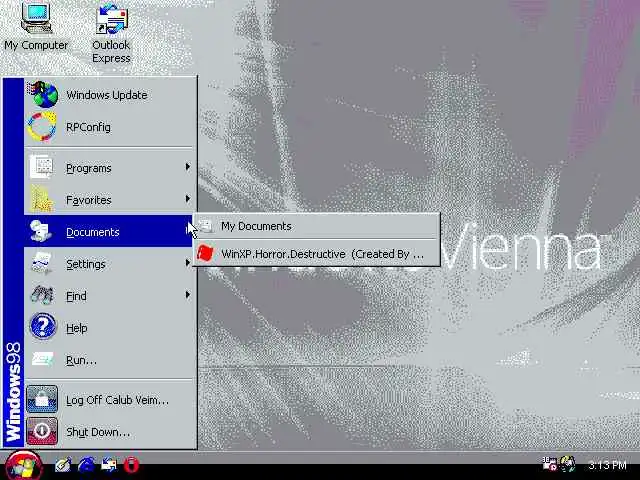
Task: Open My Documents from the submenu
Action: click(x=316, y=226)
